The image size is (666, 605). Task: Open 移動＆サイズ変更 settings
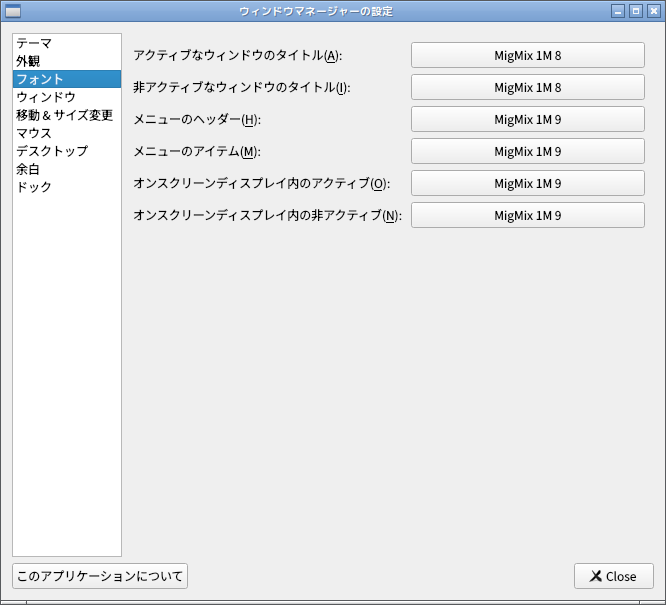point(67,115)
